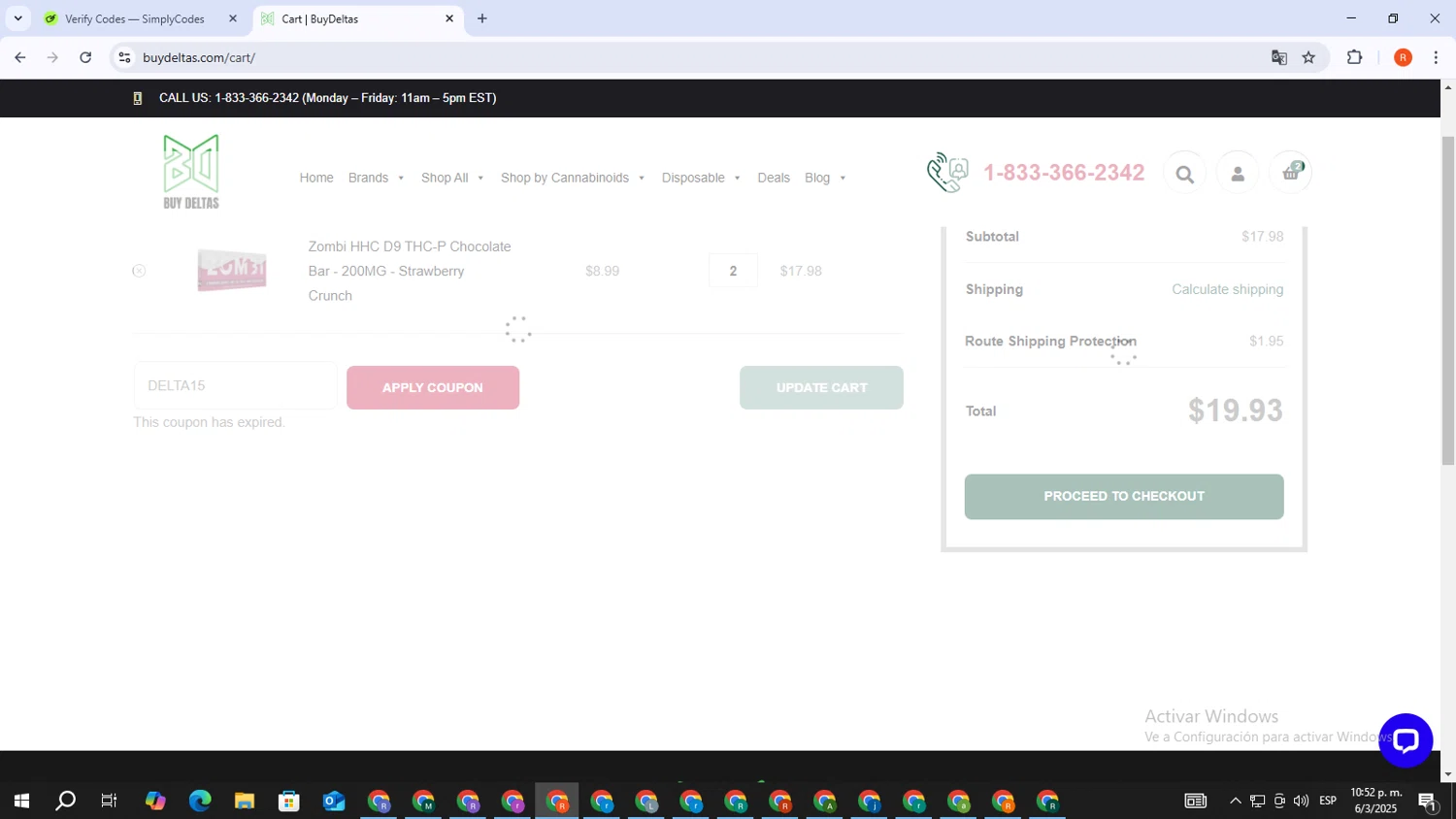Expand the Blog menu
Screen dimensions: 1456x819
(x=825, y=178)
